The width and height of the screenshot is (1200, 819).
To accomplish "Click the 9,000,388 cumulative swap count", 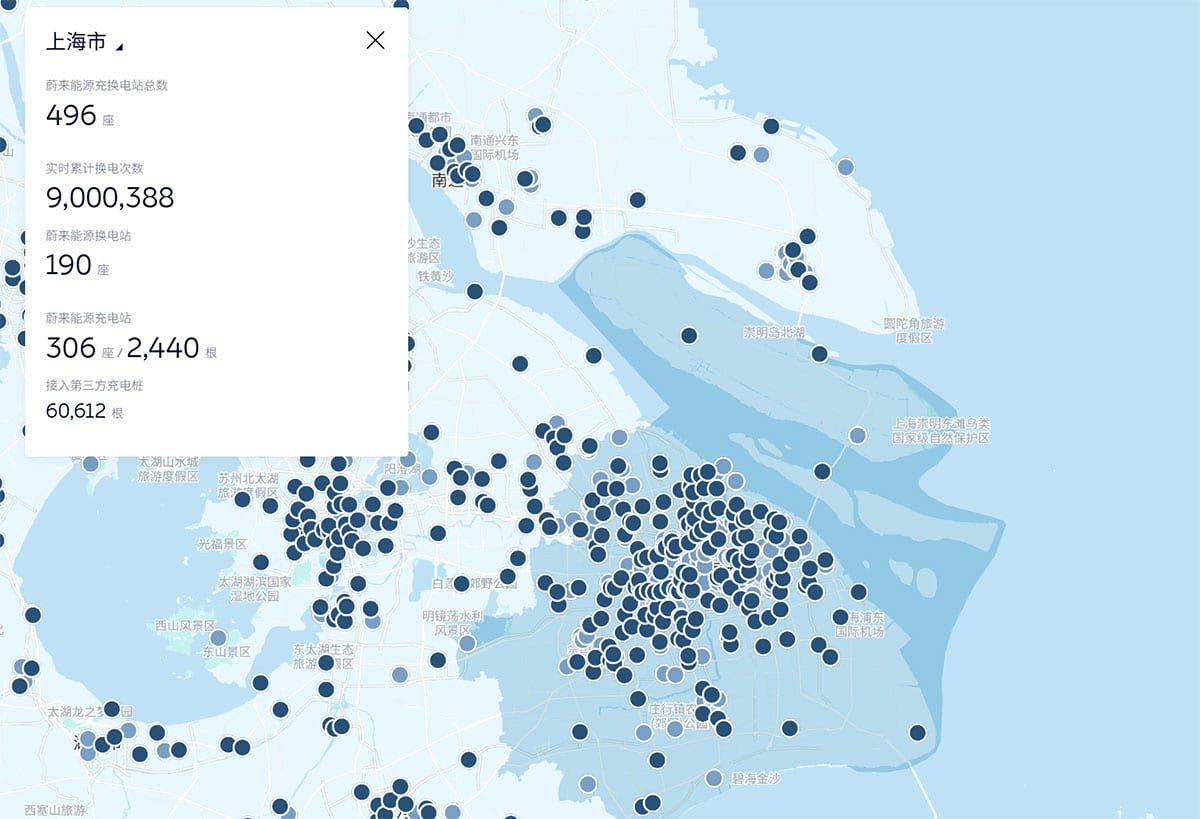I will [x=110, y=198].
